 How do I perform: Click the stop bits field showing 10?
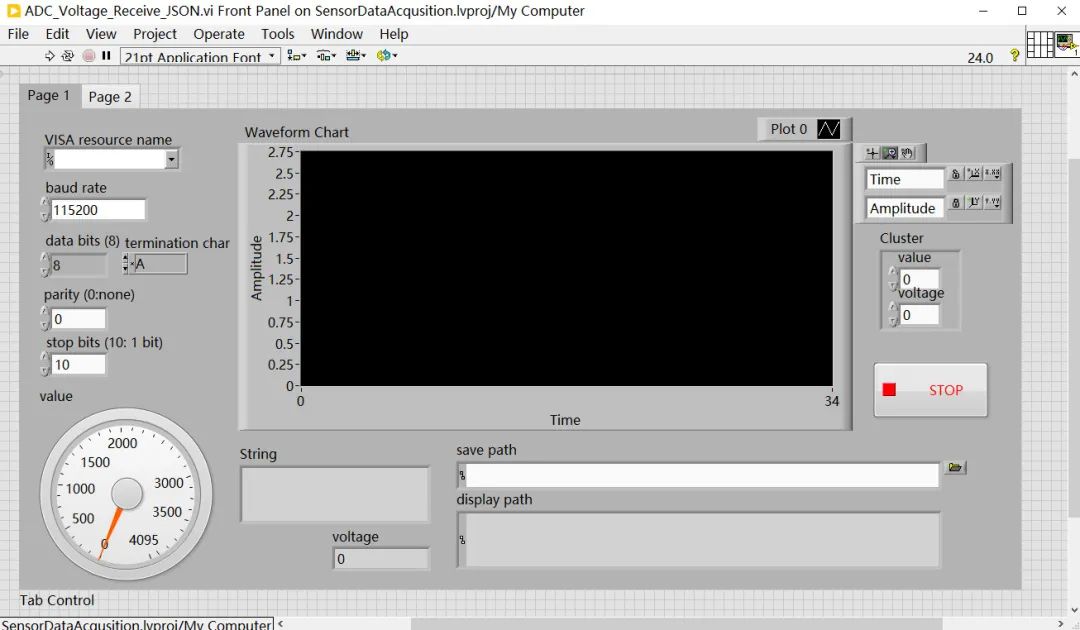[79, 364]
